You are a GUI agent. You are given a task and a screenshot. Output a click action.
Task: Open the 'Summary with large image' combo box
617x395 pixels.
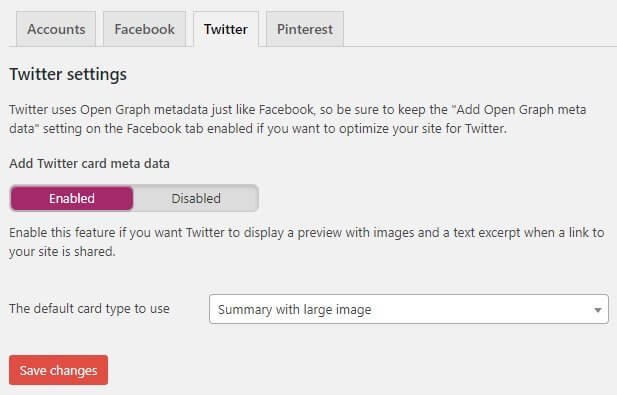tap(409, 309)
